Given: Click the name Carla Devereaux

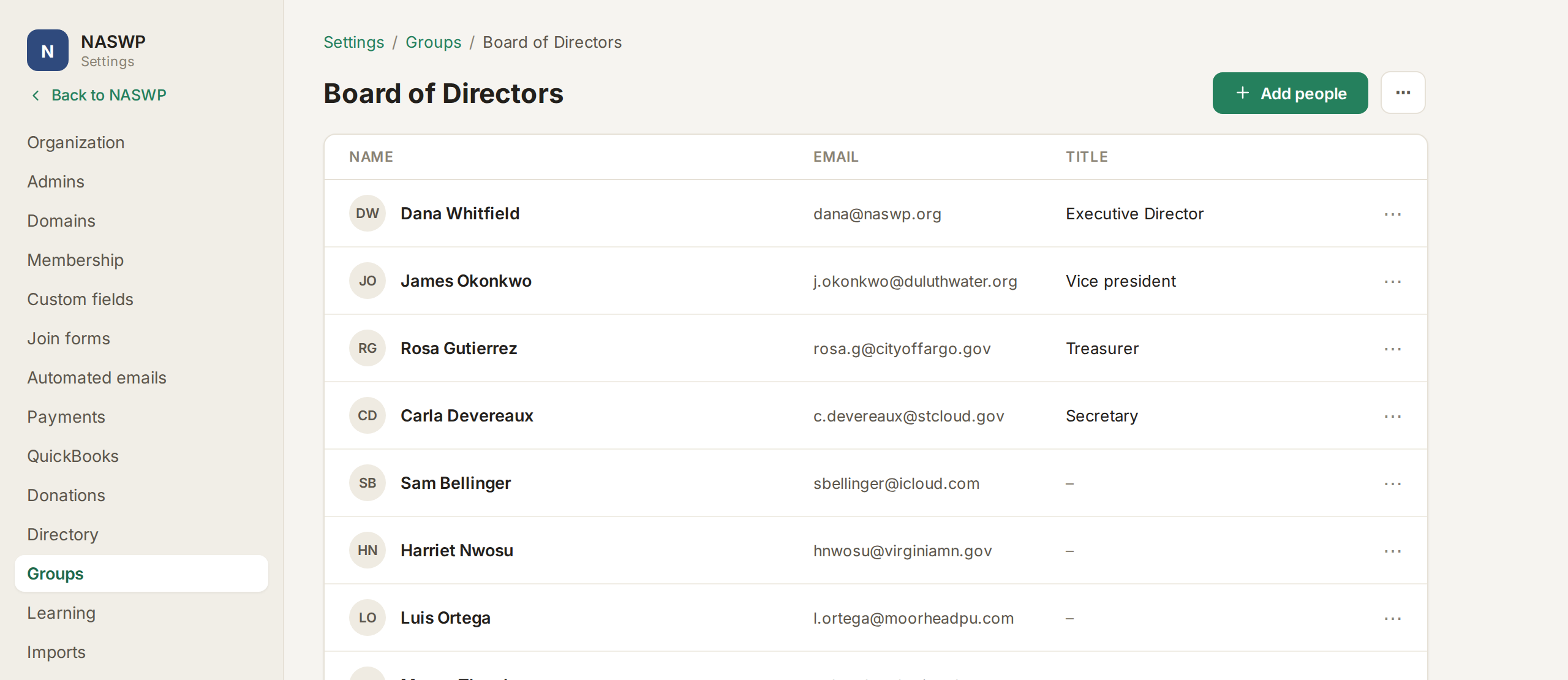Looking at the screenshot, I should (x=467, y=415).
